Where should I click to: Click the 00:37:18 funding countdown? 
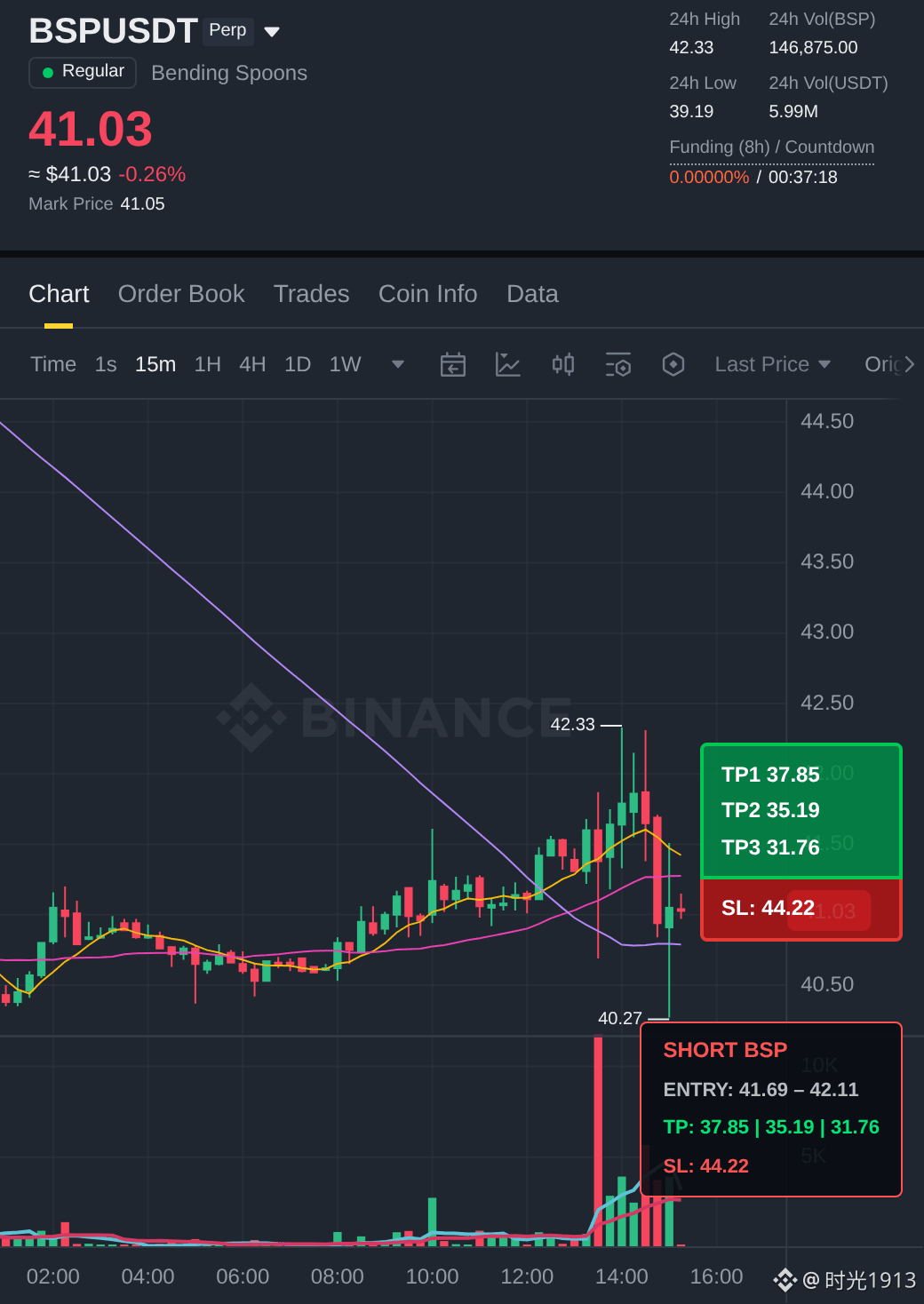tap(803, 177)
